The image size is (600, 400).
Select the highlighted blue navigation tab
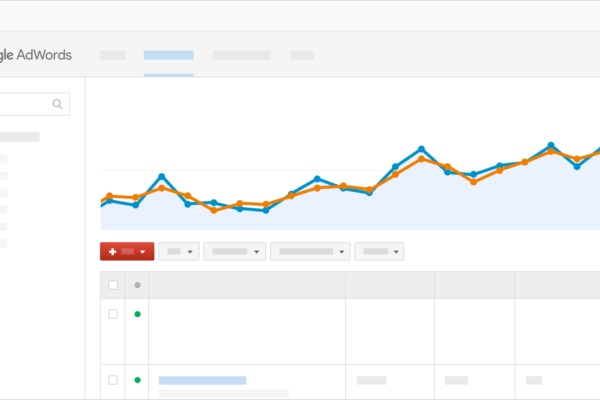[x=168, y=55]
